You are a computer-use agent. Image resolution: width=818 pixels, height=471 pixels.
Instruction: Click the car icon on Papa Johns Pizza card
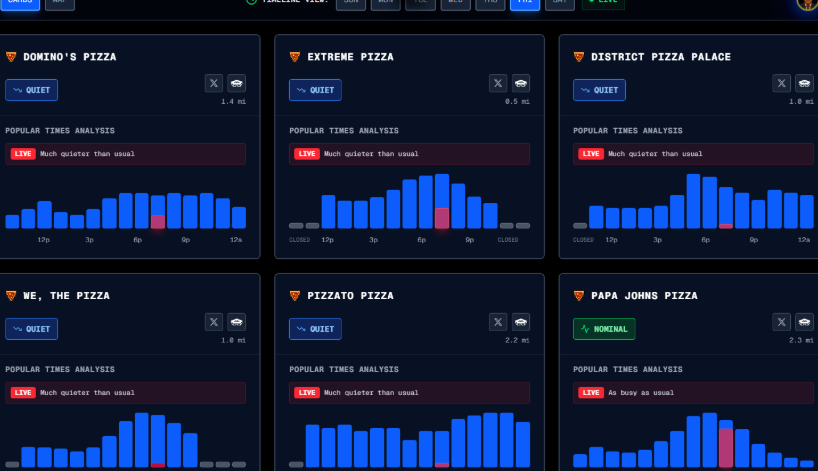[x=804, y=322]
